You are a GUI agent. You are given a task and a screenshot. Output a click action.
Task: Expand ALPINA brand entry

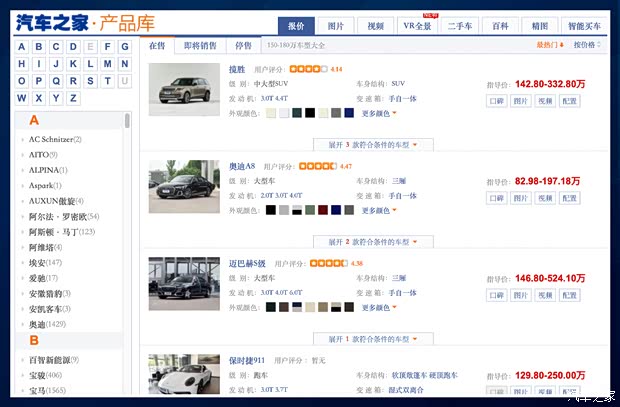48,170
